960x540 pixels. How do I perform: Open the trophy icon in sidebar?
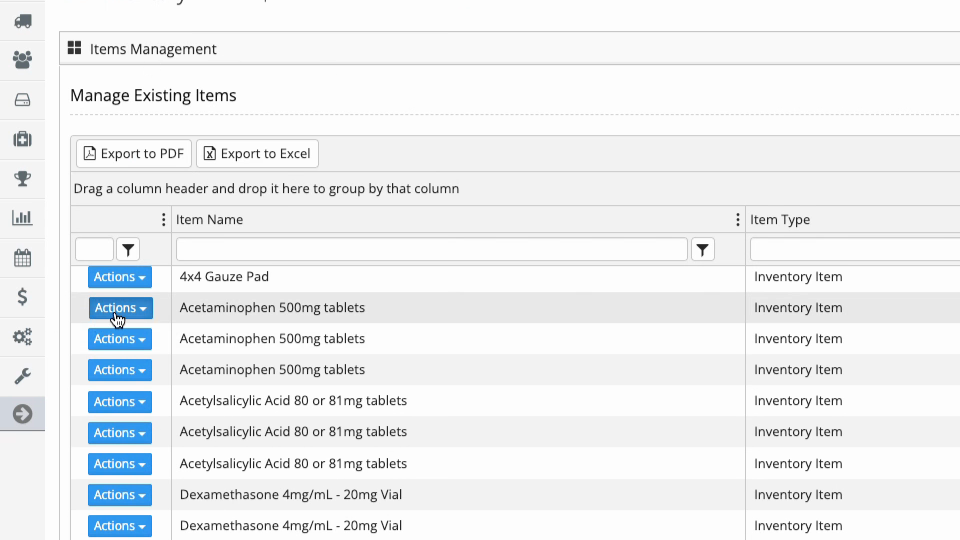pyautogui.click(x=23, y=178)
